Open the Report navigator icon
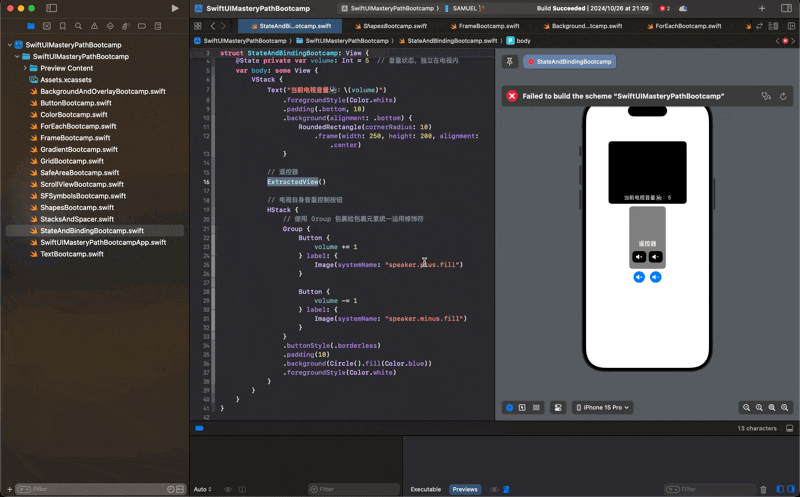Viewport: 800px width, 497px height. click(158, 26)
